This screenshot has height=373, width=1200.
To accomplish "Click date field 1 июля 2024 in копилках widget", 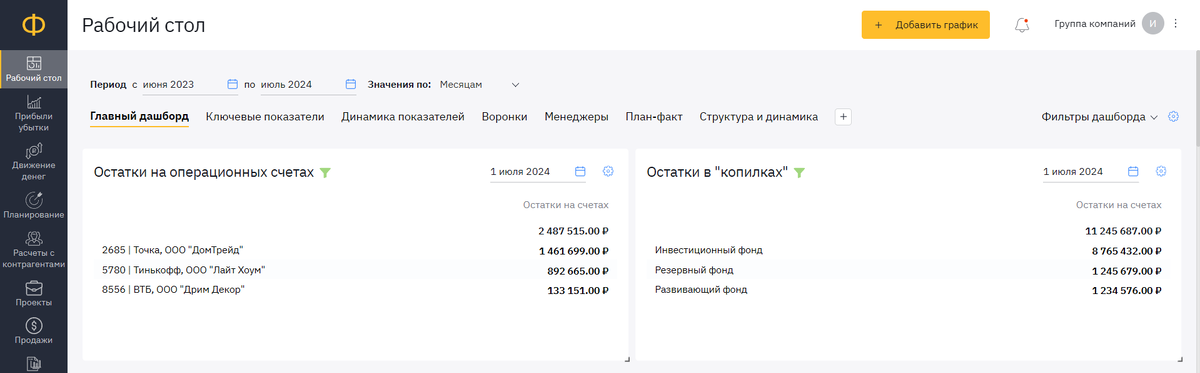I will click(1090, 172).
